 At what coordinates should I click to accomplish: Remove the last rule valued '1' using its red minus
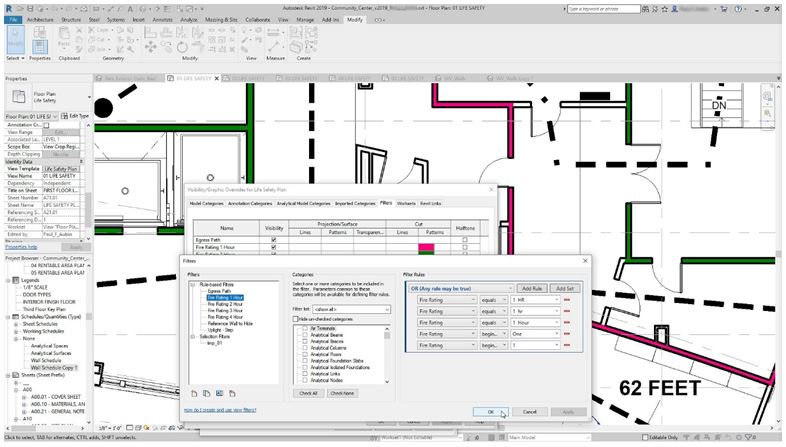(567, 345)
